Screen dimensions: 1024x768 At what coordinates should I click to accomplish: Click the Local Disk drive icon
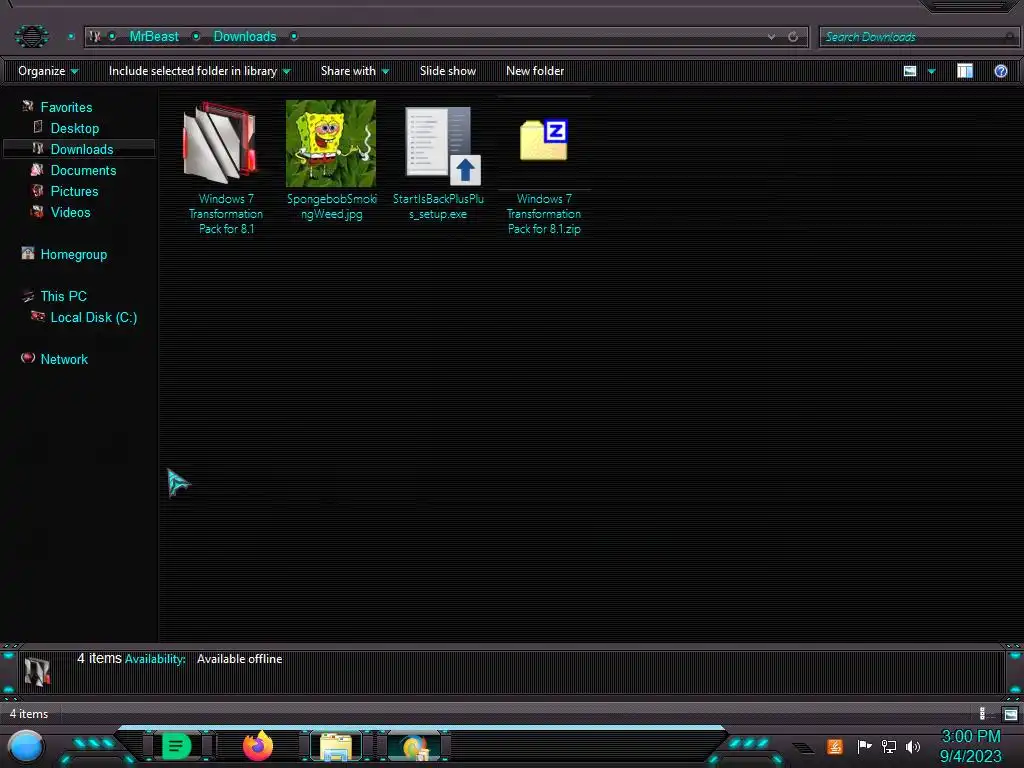pos(37,317)
